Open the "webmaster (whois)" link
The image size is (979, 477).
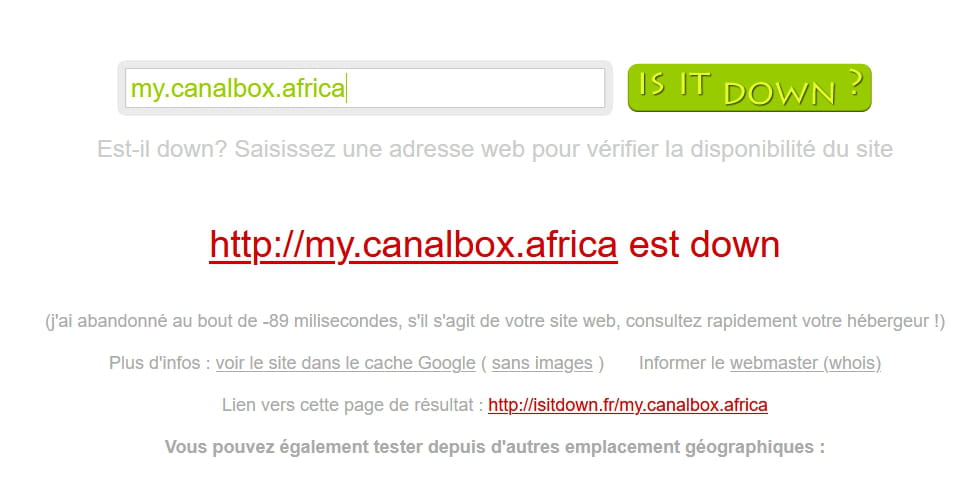805,363
